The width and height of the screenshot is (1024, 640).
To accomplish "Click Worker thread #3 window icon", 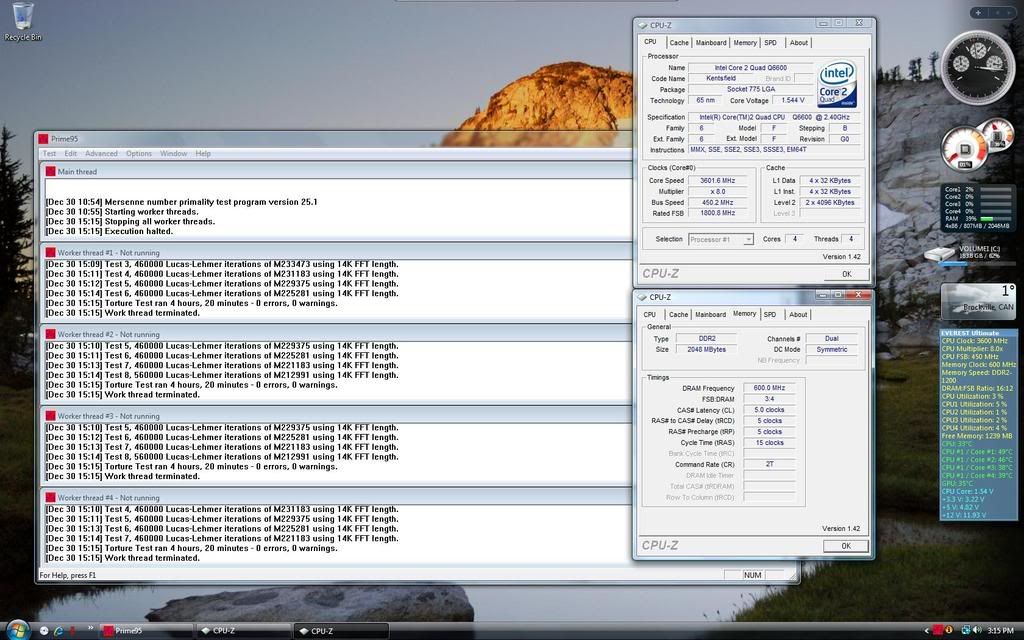I will tap(50, 415).
